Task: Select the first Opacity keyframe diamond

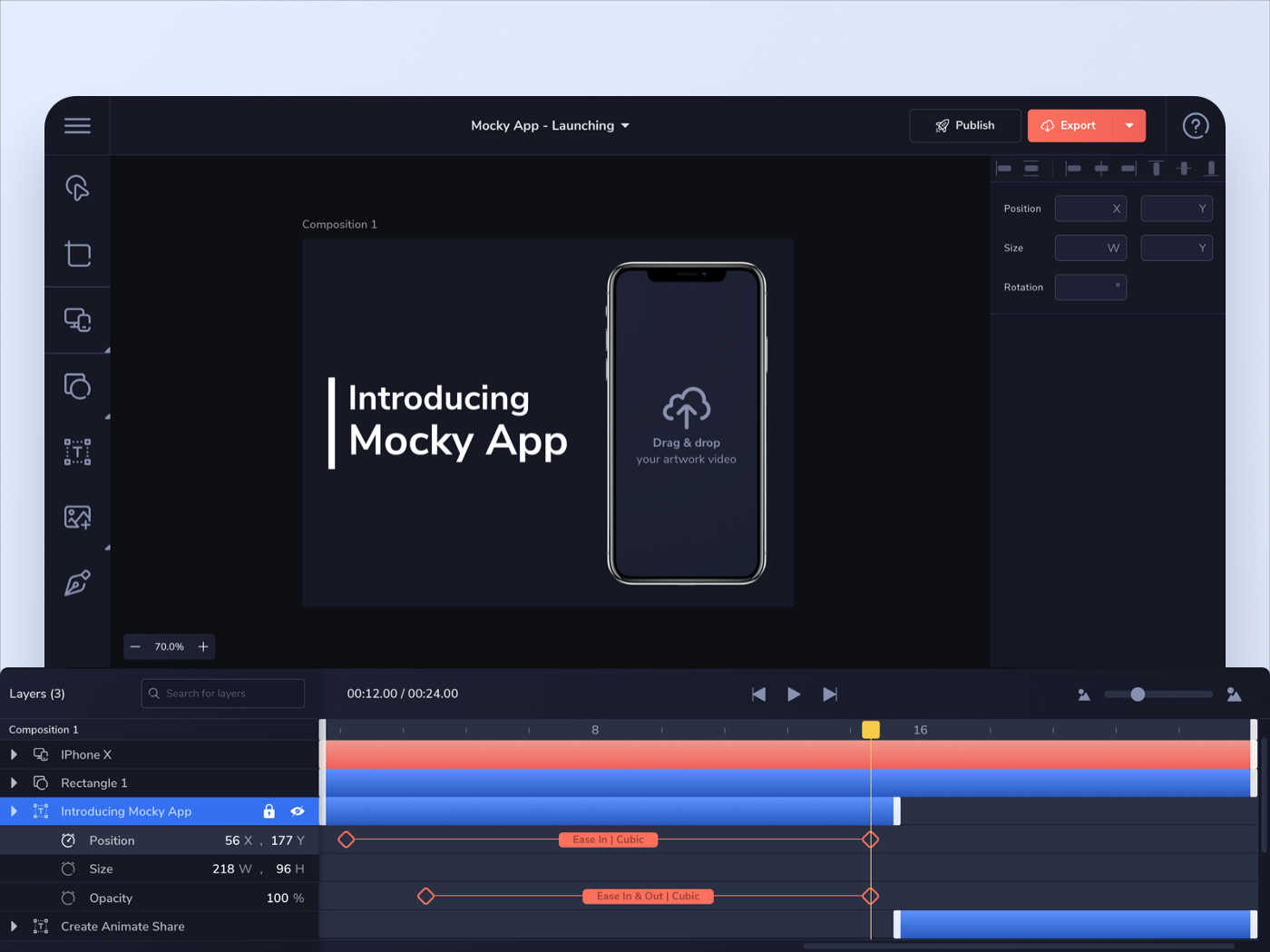Action: (425, 897)
